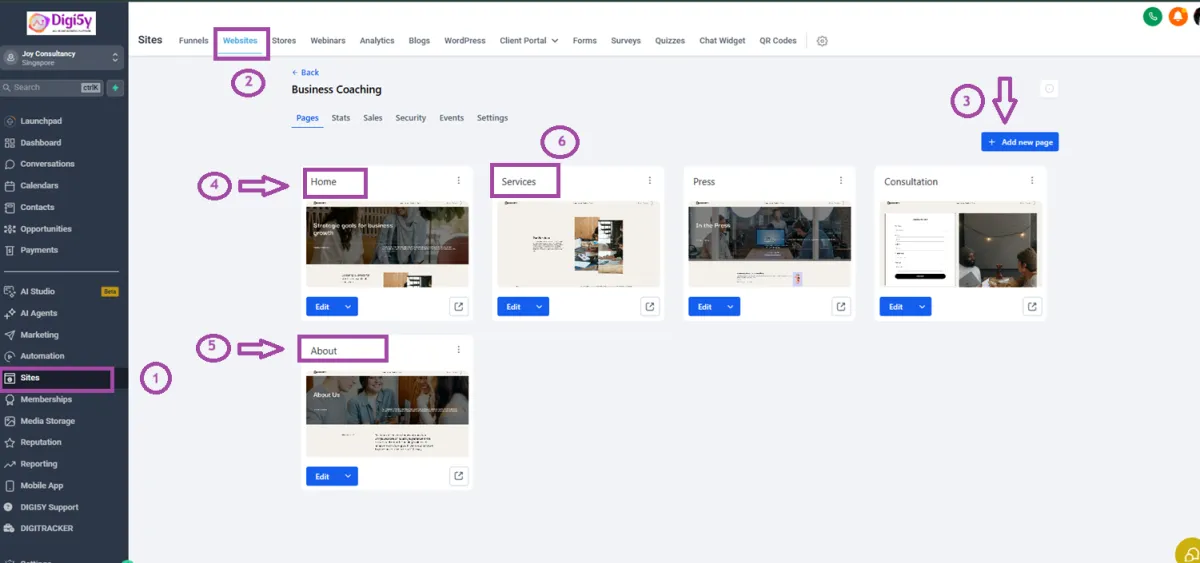Viewport: 1200px width, 563px height.
Task: Open About page external link icon
Action: click(458, 475)
